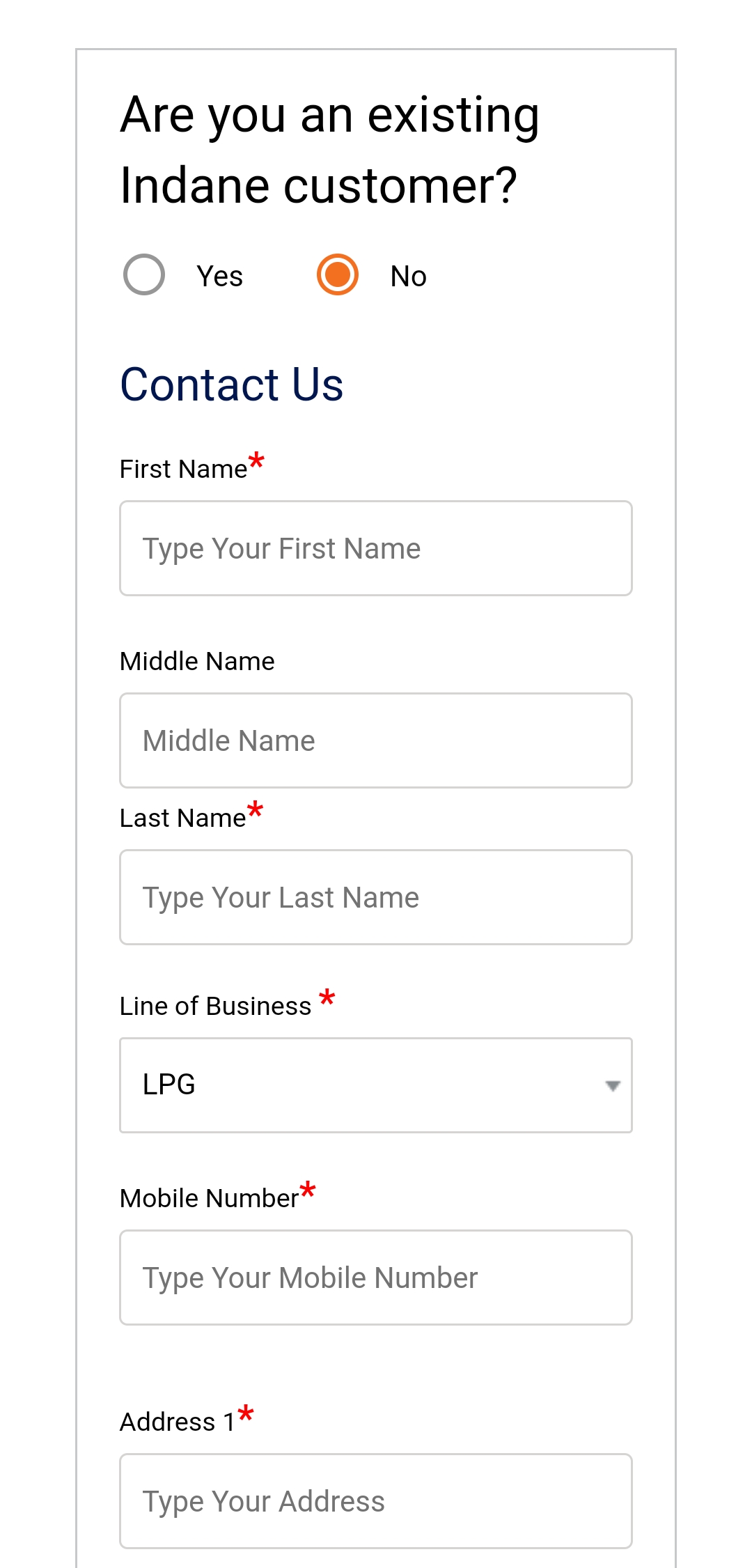
Task: Click the Yes option label
Action: point(219,277)
